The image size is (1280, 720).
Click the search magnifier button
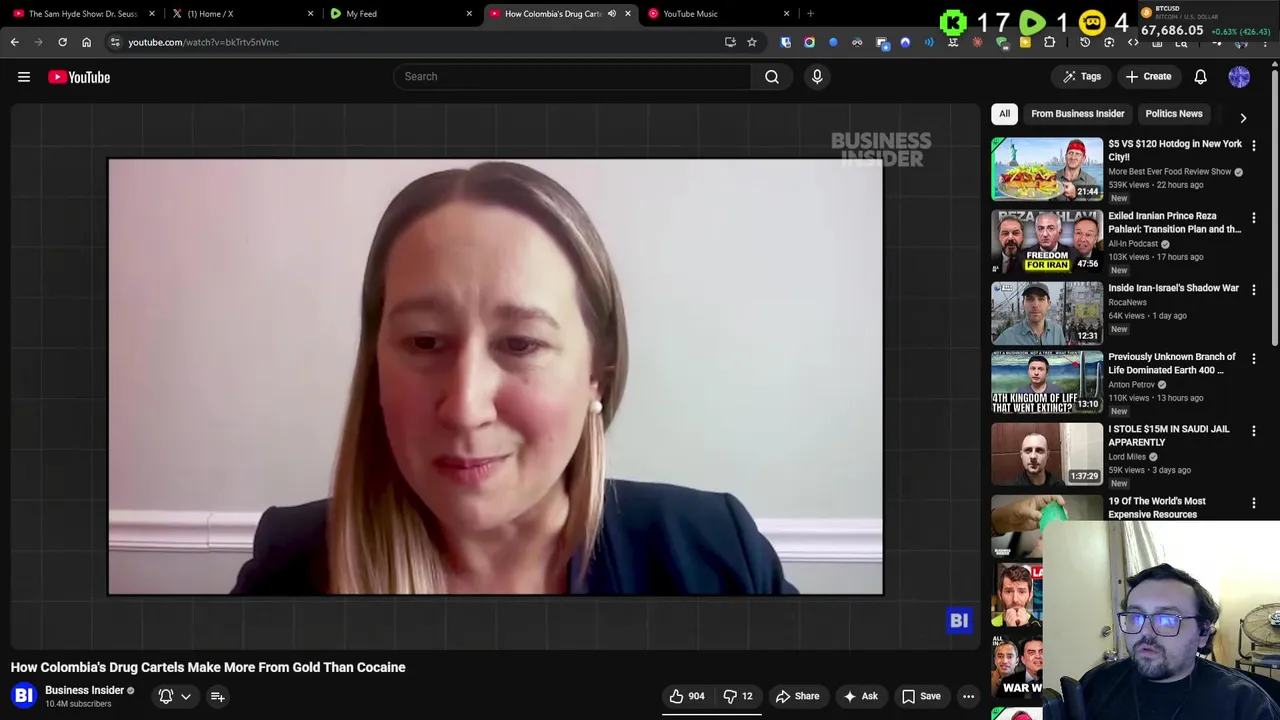point(772,76)
